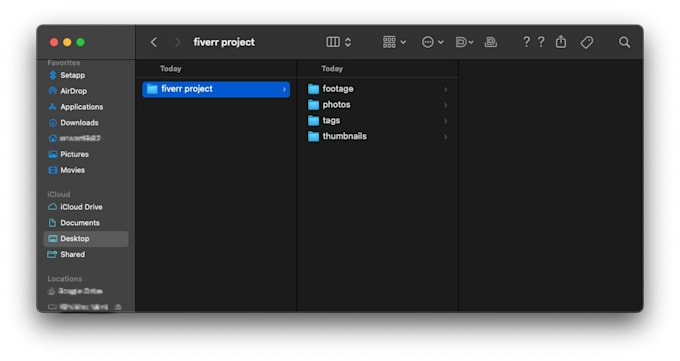Expand the footage folder chevron

coord(445,89)
